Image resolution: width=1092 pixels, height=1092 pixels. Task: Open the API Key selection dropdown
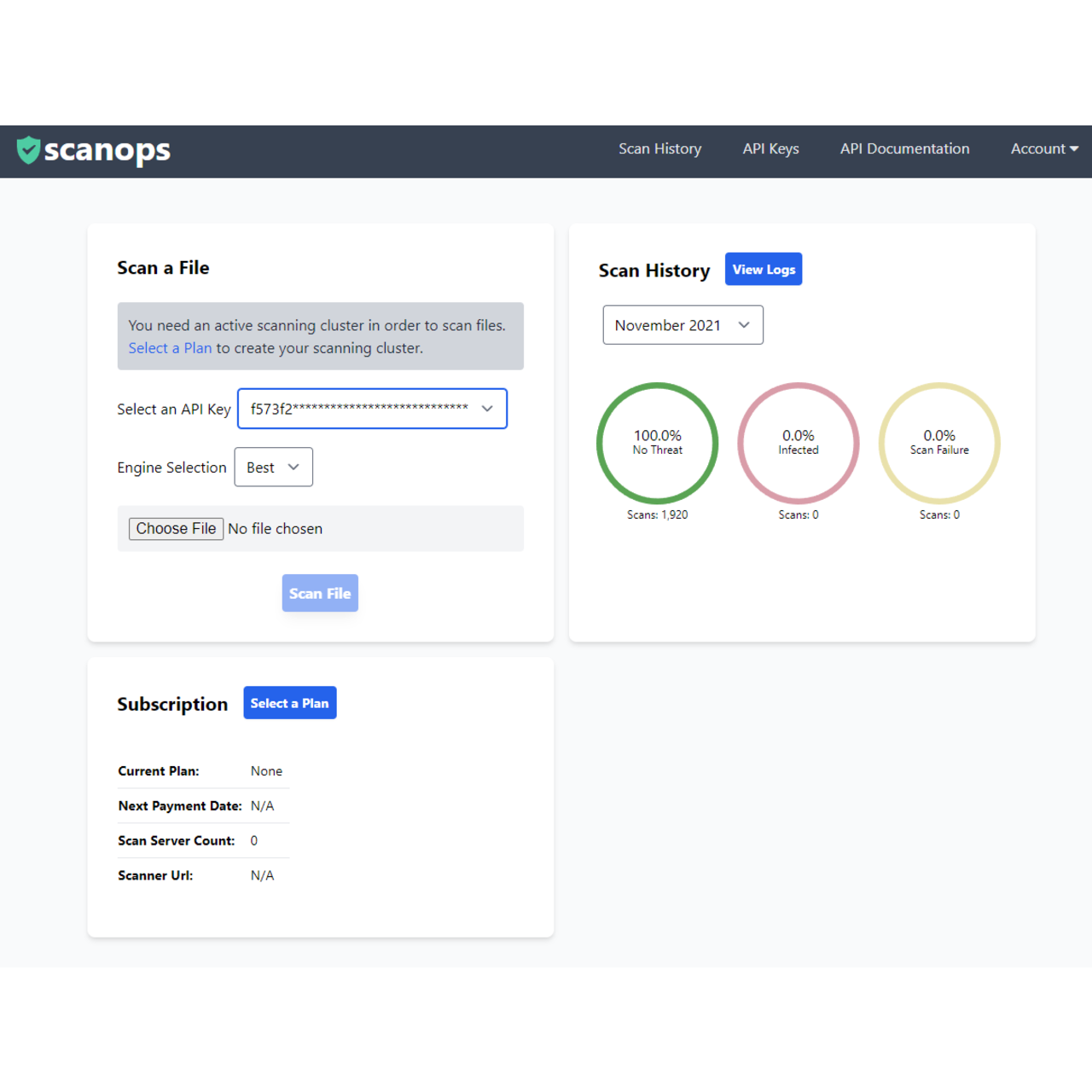click(x=372, y=409)
